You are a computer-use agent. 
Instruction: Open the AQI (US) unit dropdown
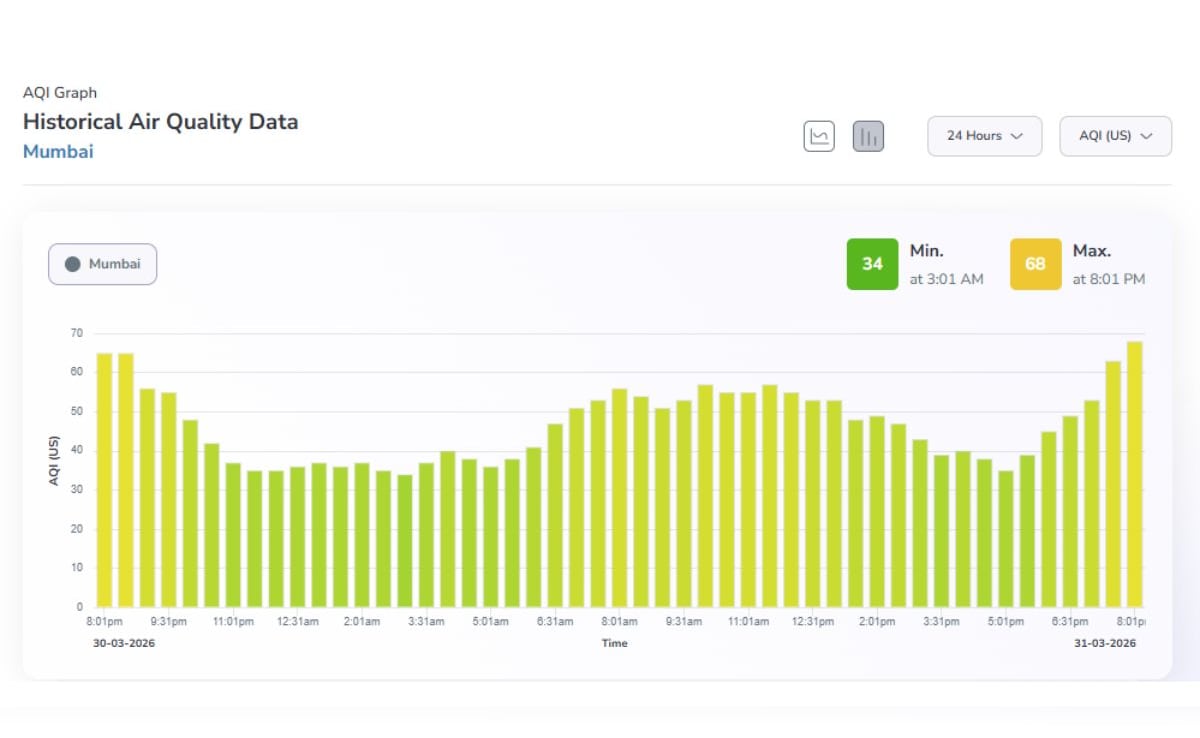pos(1114,136)
